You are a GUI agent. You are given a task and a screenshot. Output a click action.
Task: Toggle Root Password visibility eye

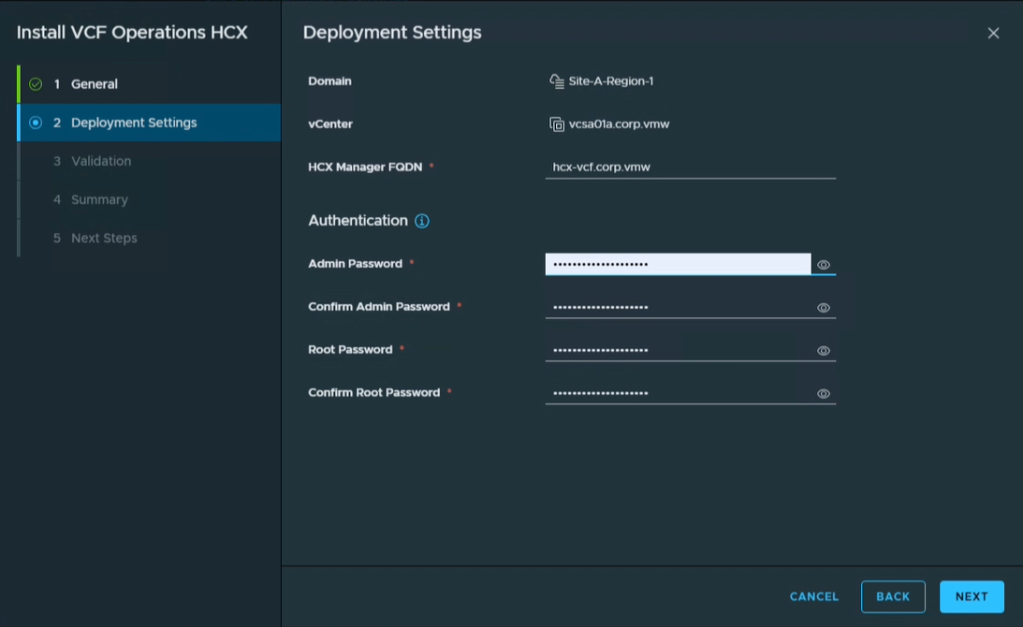click(823, 351)
